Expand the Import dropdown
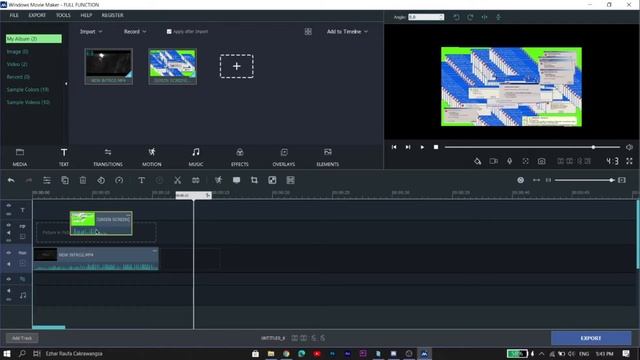This screenshot has height=360, width=640. coord(91,31)
